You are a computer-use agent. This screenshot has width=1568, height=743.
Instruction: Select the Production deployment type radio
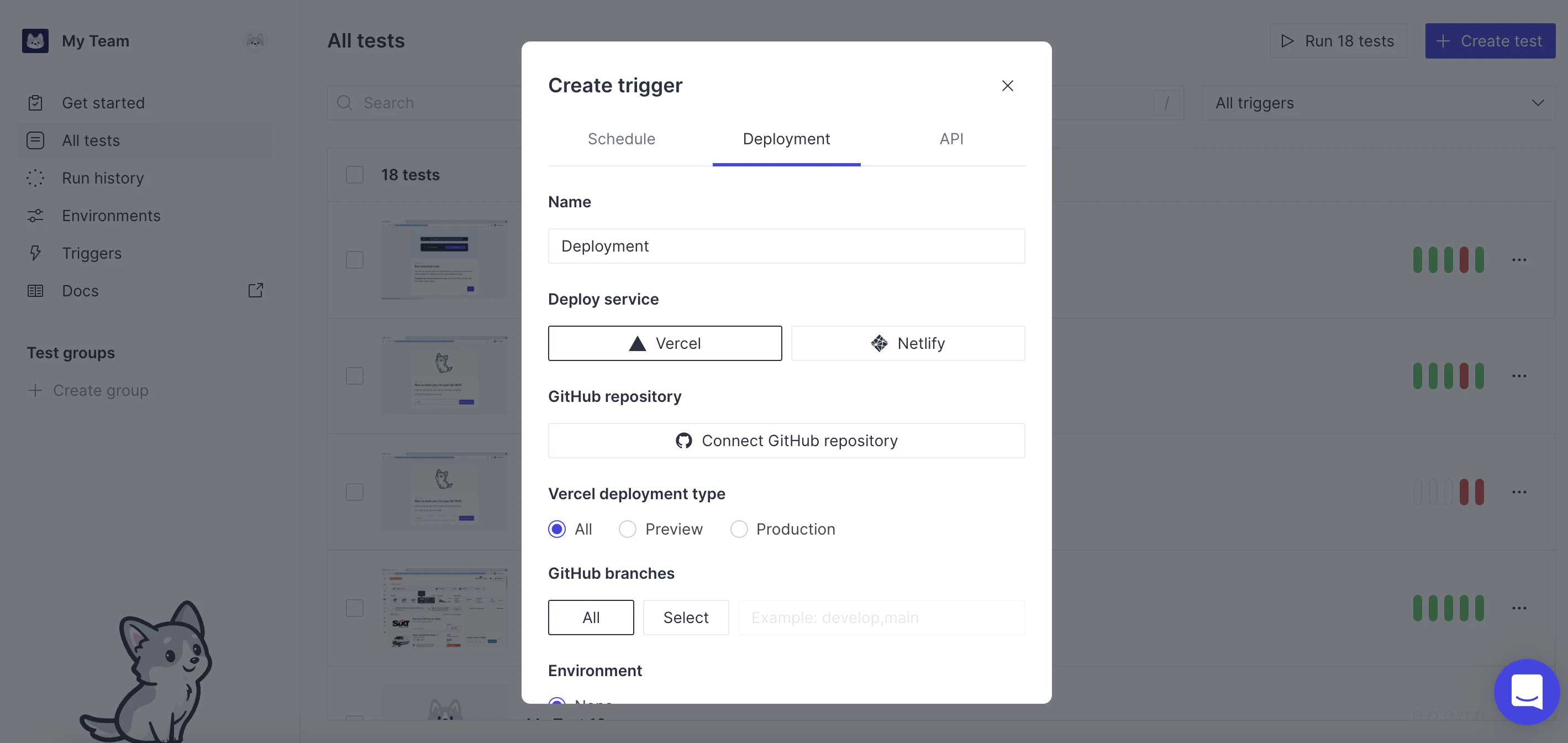pyautogui.click(x=738, y=529)
